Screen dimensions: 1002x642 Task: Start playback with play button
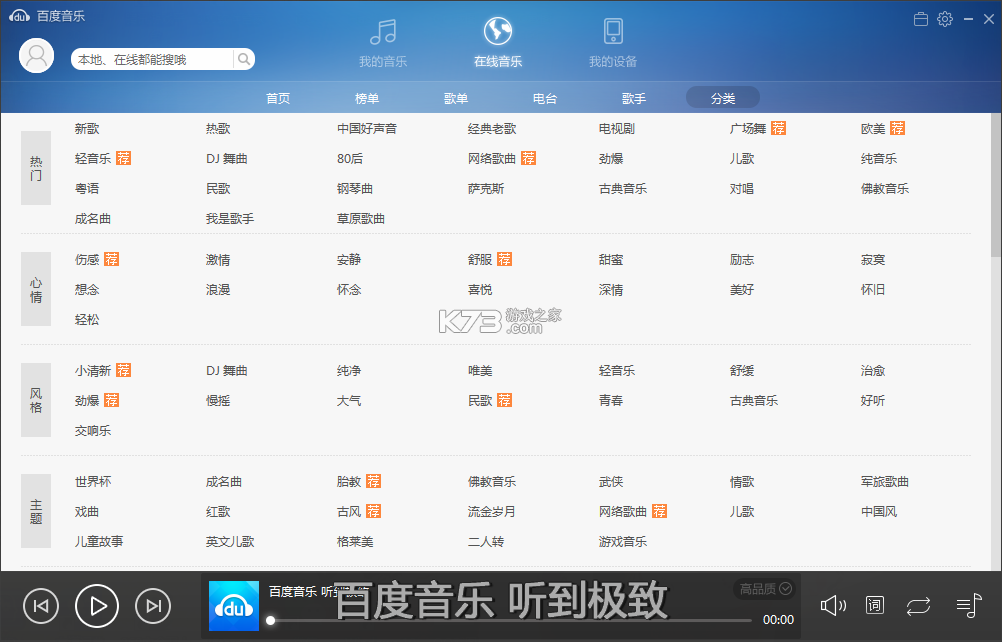(x=97, y=606)
